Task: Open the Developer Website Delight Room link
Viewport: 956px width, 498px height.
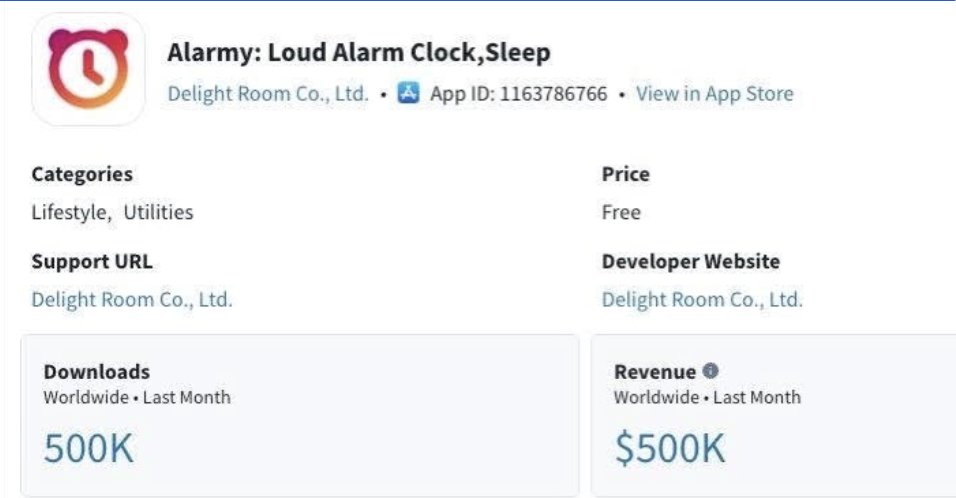Action: (x=702, y=299)
